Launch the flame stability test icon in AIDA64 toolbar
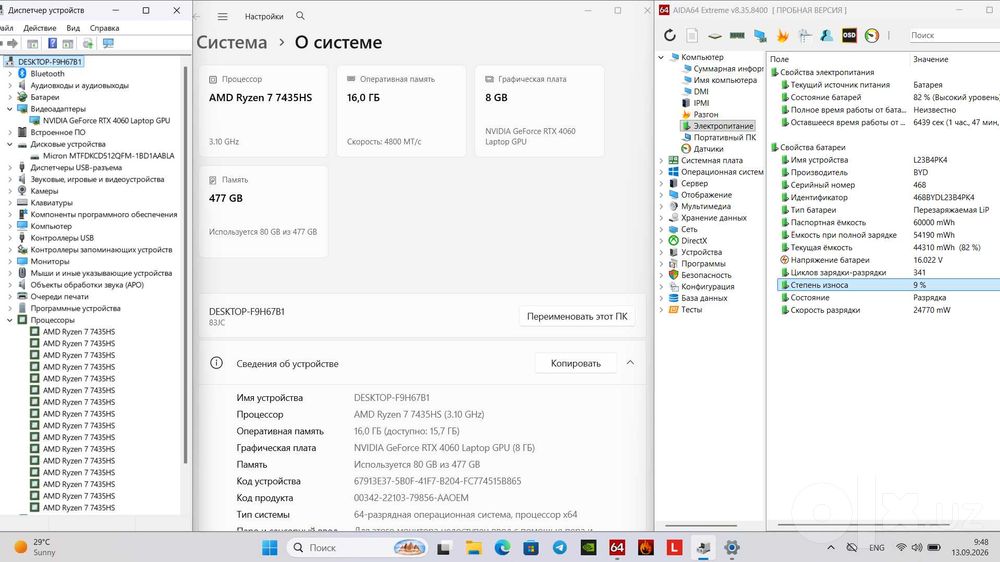1000x562 pixels. [x=783, y=36]
